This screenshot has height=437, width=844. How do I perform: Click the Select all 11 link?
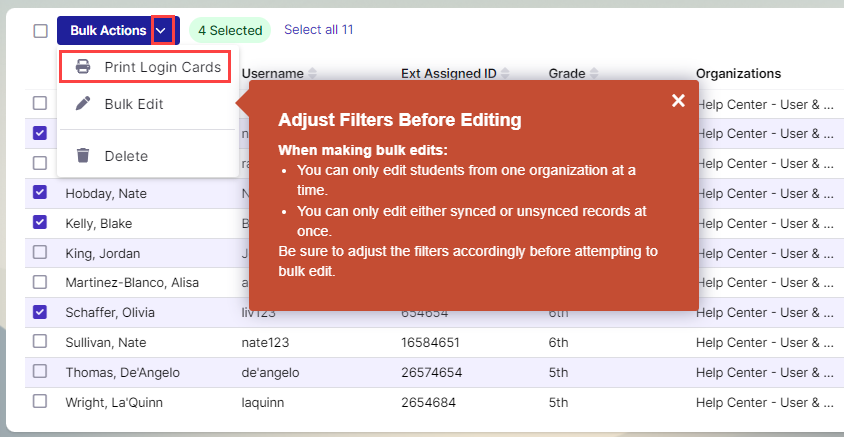click(318, 30)
